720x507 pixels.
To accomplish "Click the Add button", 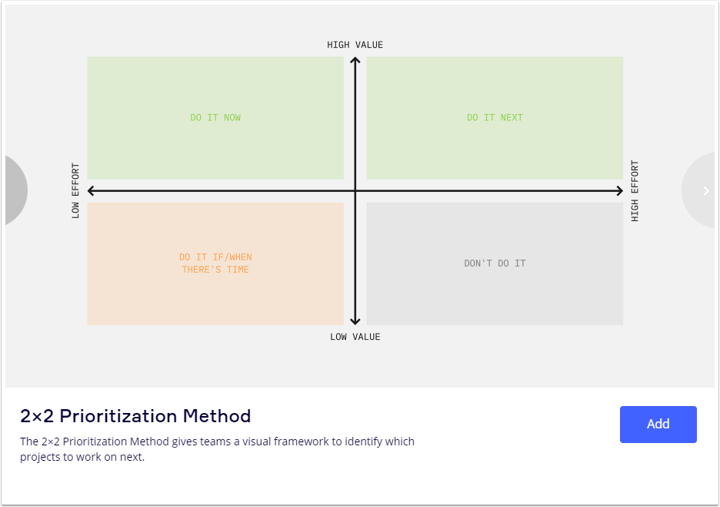I will pyautogui.click(x=658, y=424).
